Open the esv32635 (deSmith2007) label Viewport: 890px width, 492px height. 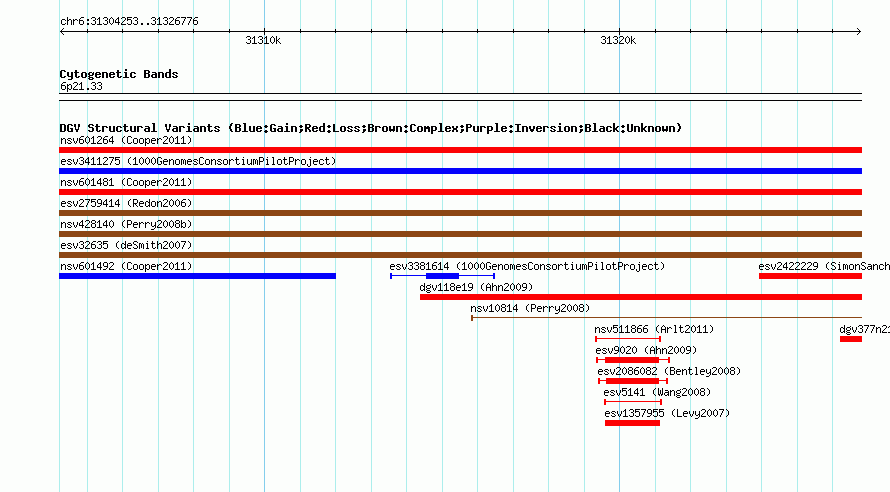(x=126, y=245)
